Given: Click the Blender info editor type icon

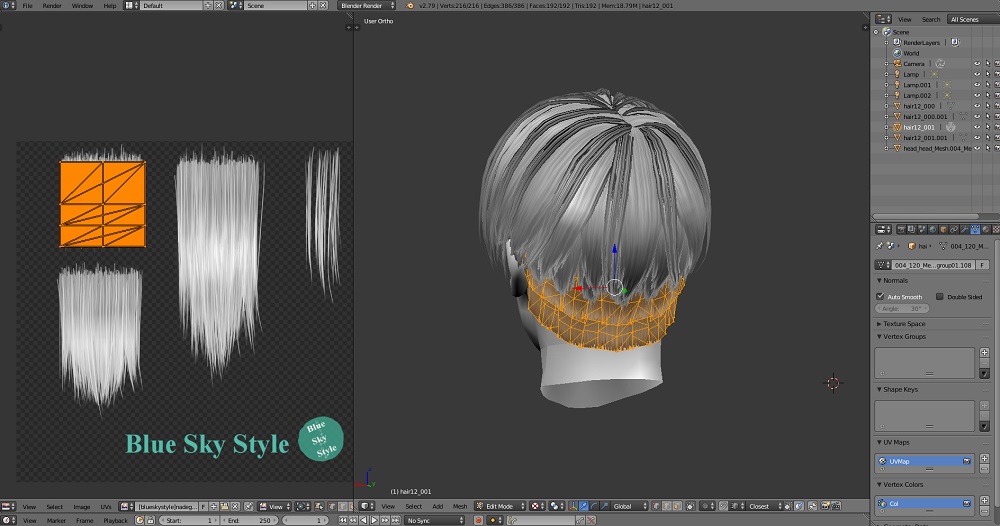Looking at the screenshot, I should [8, 5].
